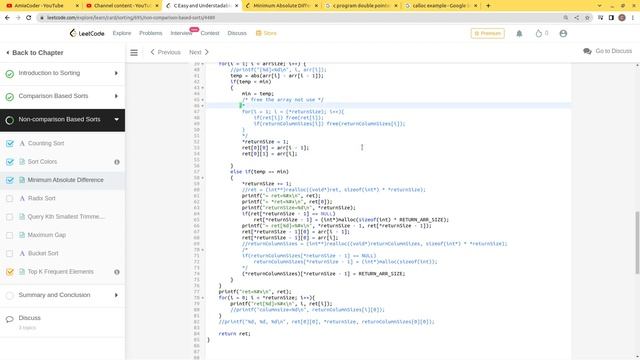This screenshot has height=360, width=640.
Task: Close the AmiaCoder YouTube tab
Action: [77, 6]
